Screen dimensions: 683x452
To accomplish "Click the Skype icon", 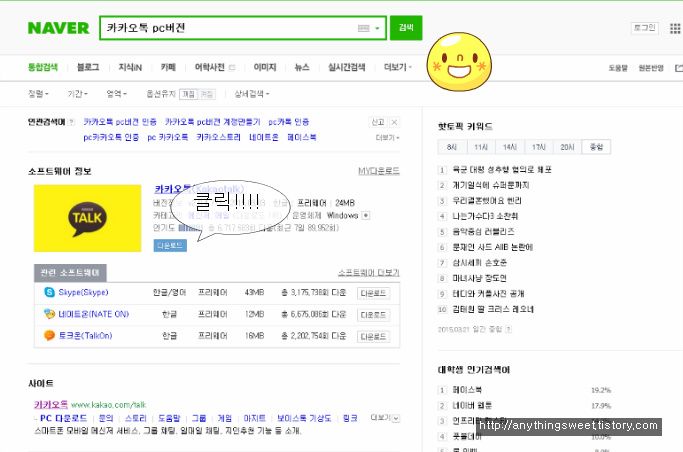I will tap(50, 292).
